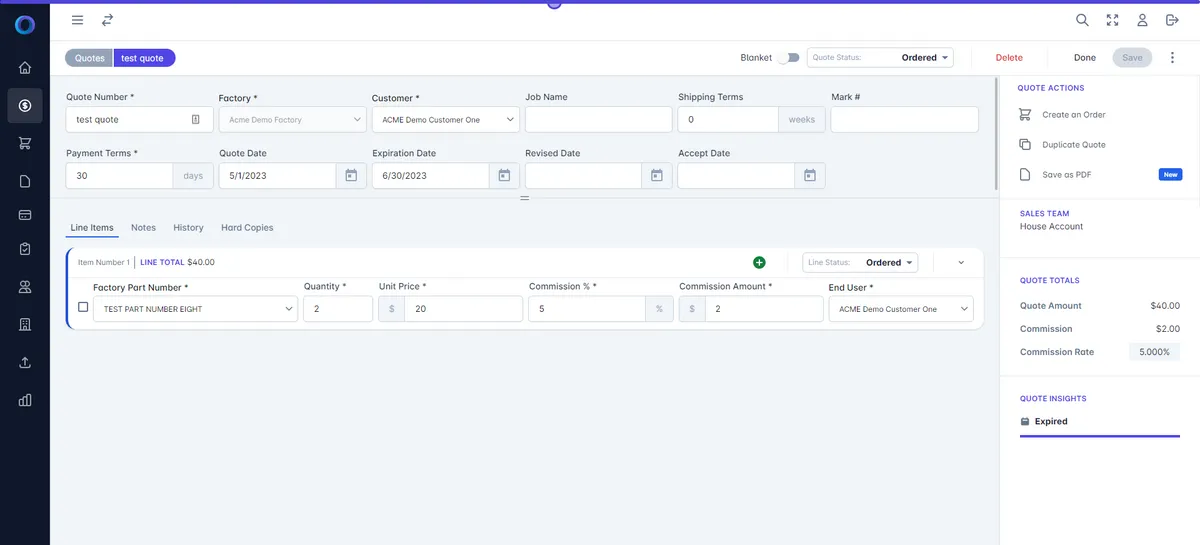Image resolution: width=1200 pixels, height=545 pixels.
Task: Open the Expiration Date calendar picker
Action: pos(504,176)
